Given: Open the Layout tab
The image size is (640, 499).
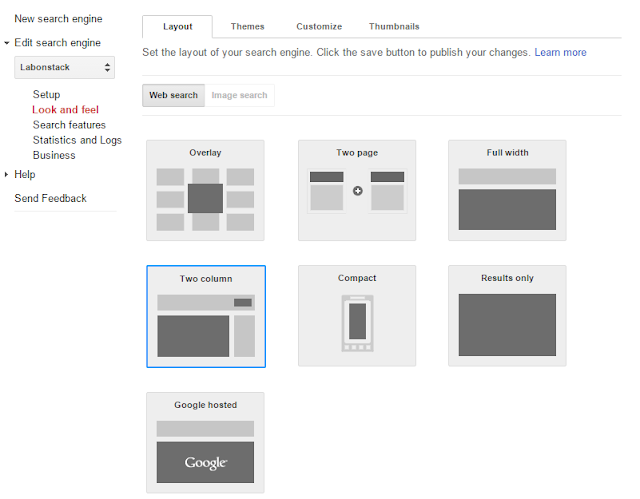Looking at the screenshot, I should point(177,27).
